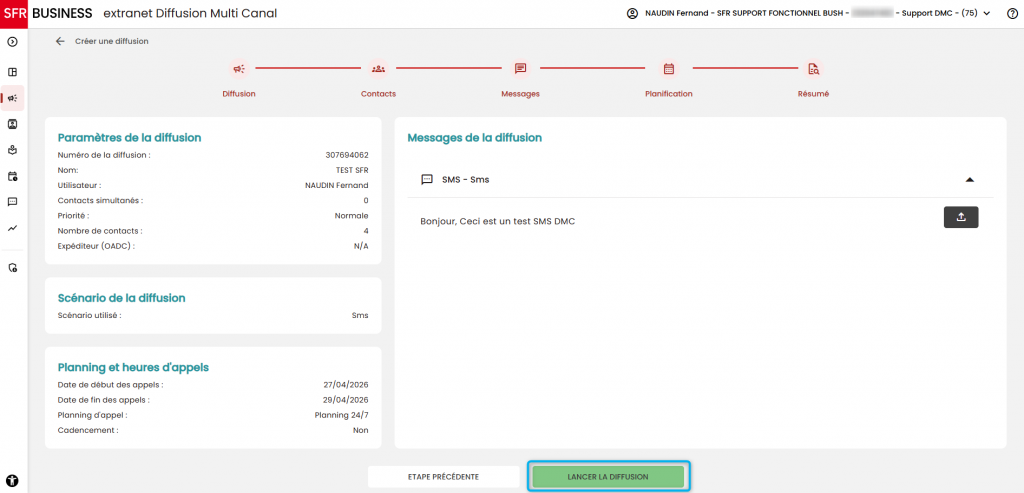Click the Expéditeur (OADC) value N/A
Screen dimensions: 1024x493
coord(361,246)
